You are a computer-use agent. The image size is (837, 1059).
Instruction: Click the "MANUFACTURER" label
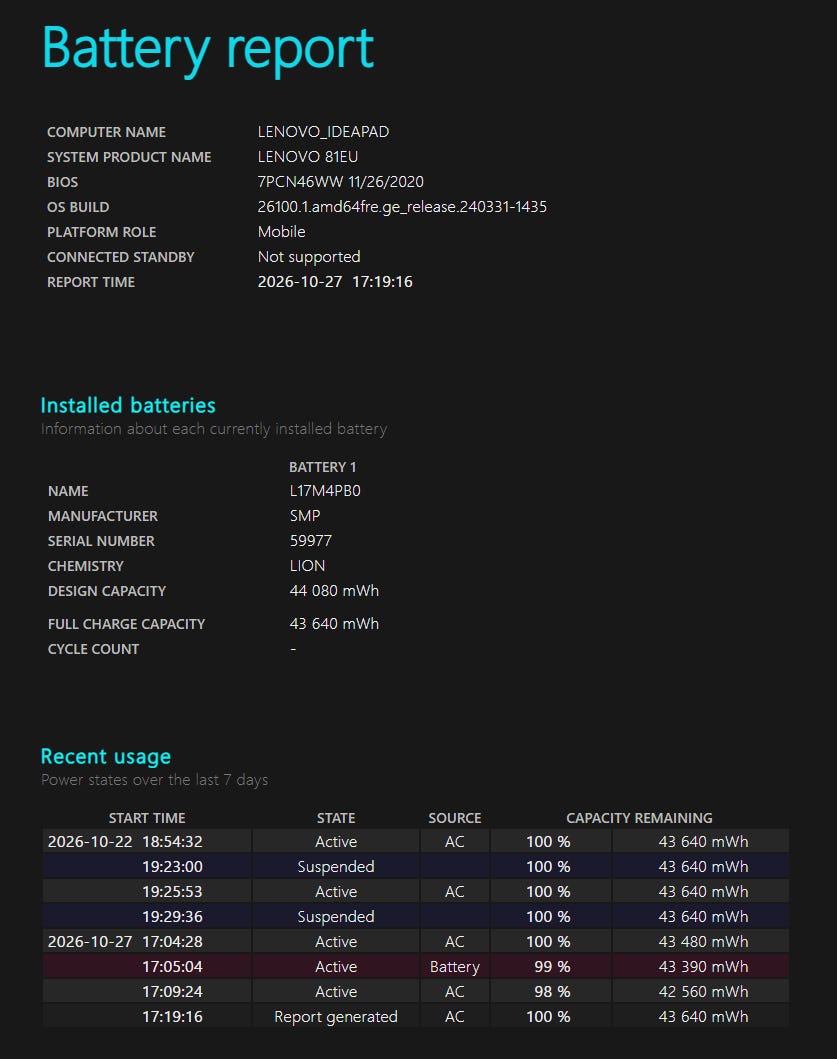103,516
